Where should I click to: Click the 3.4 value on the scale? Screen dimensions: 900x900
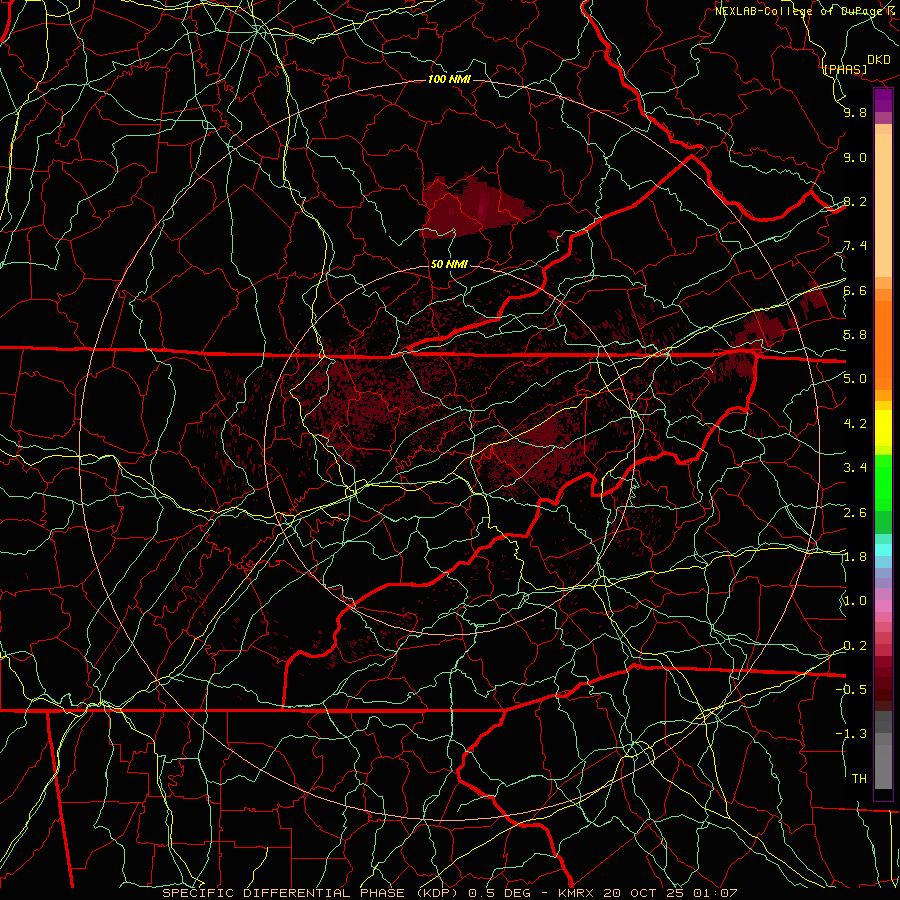pos(855,468)
